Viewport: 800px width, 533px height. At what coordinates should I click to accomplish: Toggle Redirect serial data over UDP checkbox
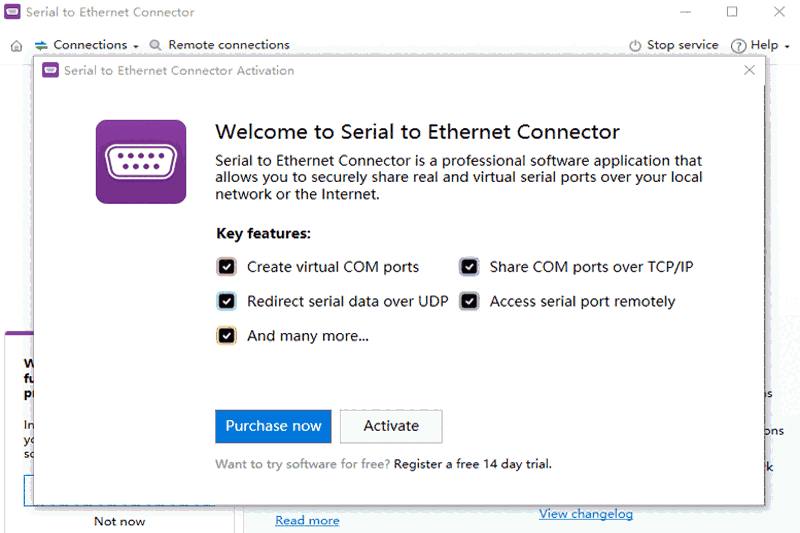coord(227,301)
